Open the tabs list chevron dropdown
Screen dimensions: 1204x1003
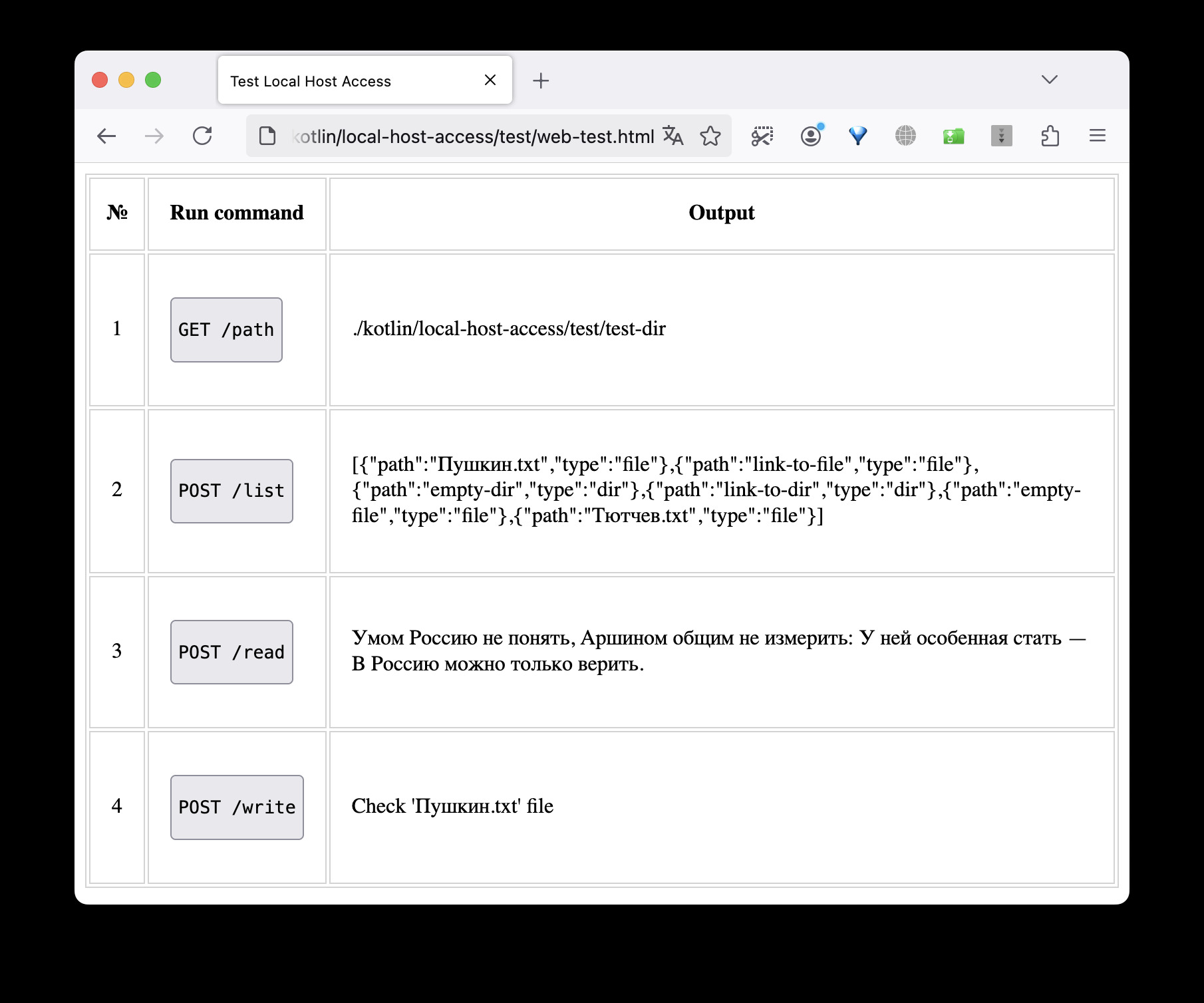click(1048, 80)
